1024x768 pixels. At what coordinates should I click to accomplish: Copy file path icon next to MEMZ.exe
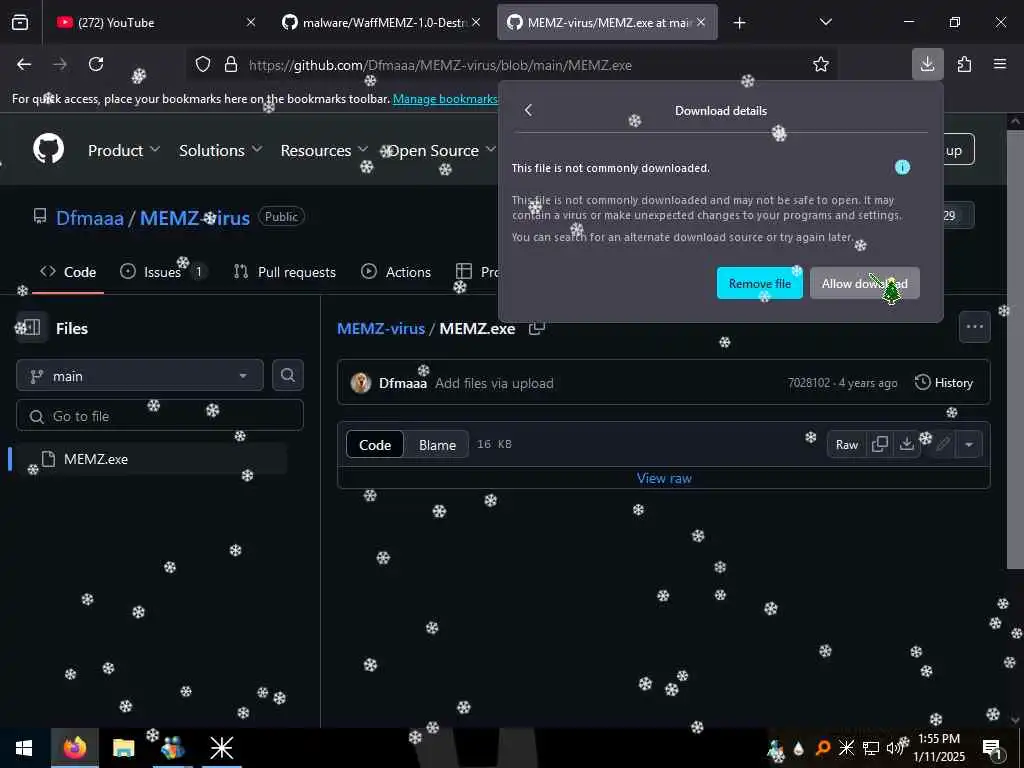point(537,328)
